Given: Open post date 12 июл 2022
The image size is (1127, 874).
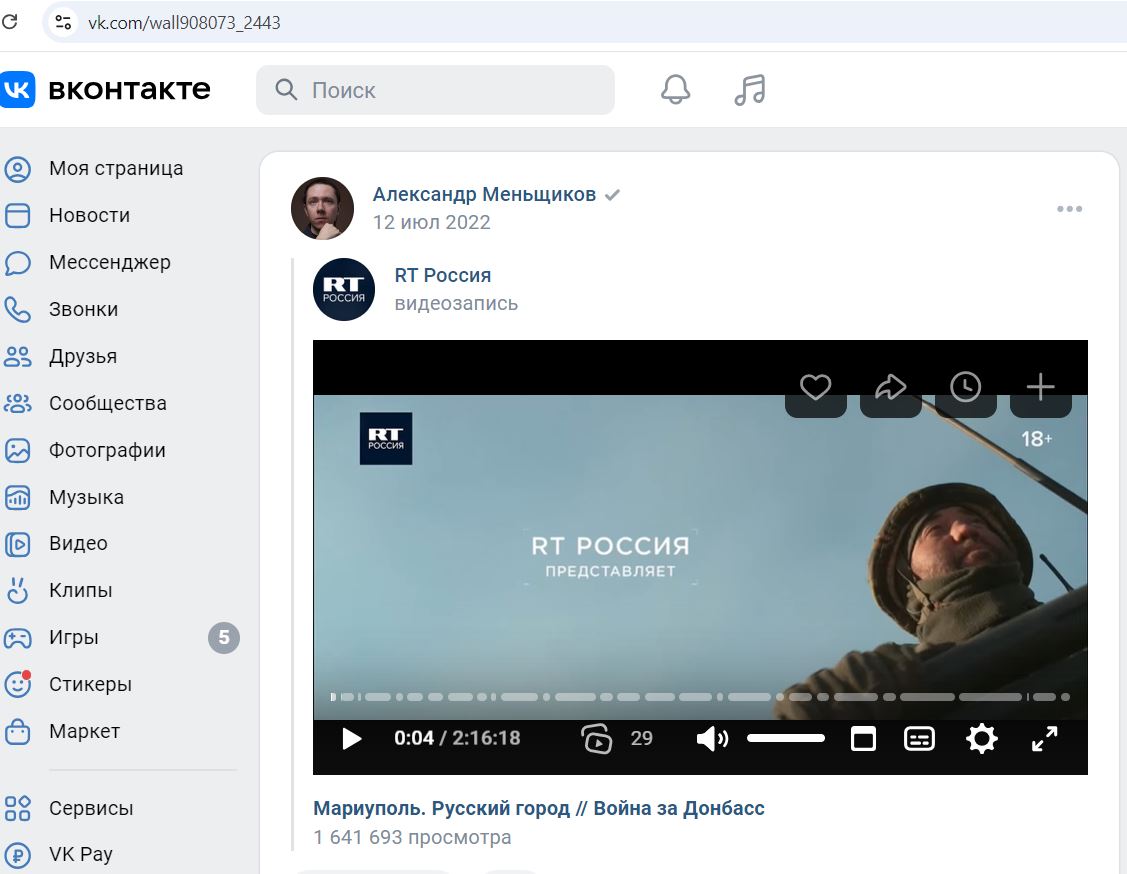Looking at the screenshot, I should (x=431, y=222).
